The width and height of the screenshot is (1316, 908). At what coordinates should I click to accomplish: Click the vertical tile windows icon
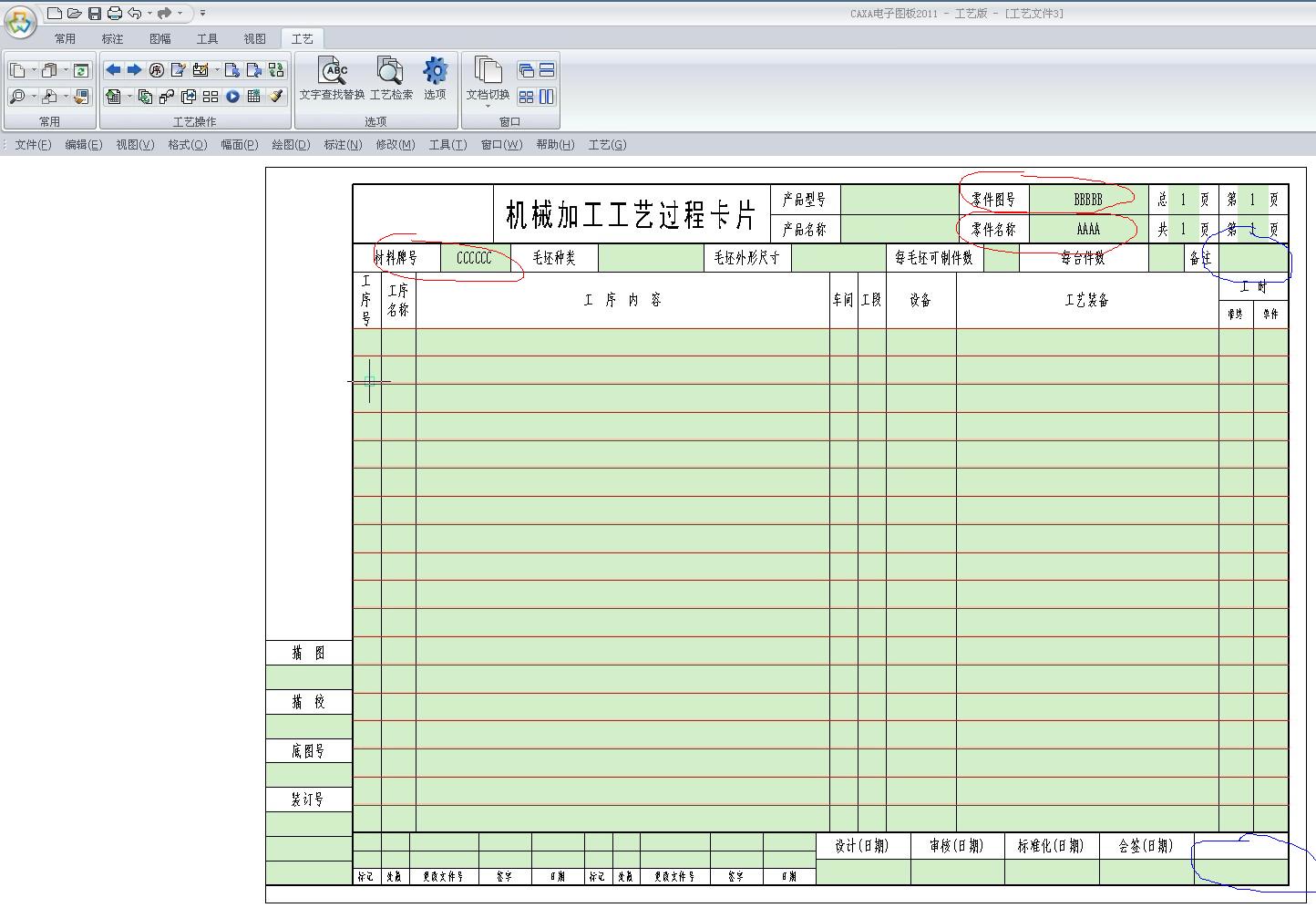(x=547, y=96)
